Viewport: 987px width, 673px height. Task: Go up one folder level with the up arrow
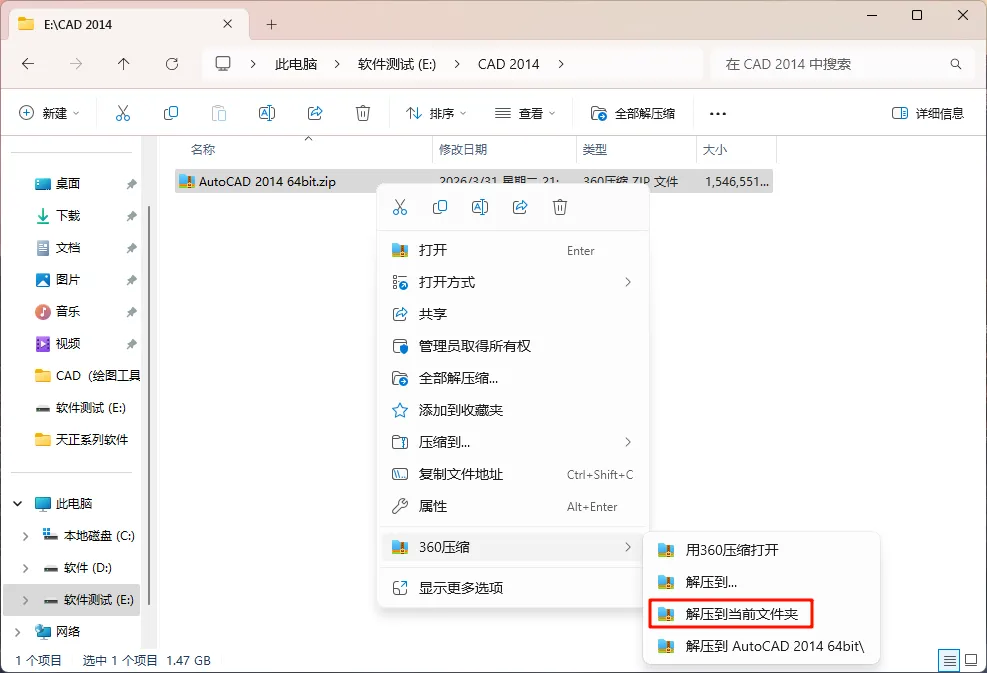(x=123, y=64)
